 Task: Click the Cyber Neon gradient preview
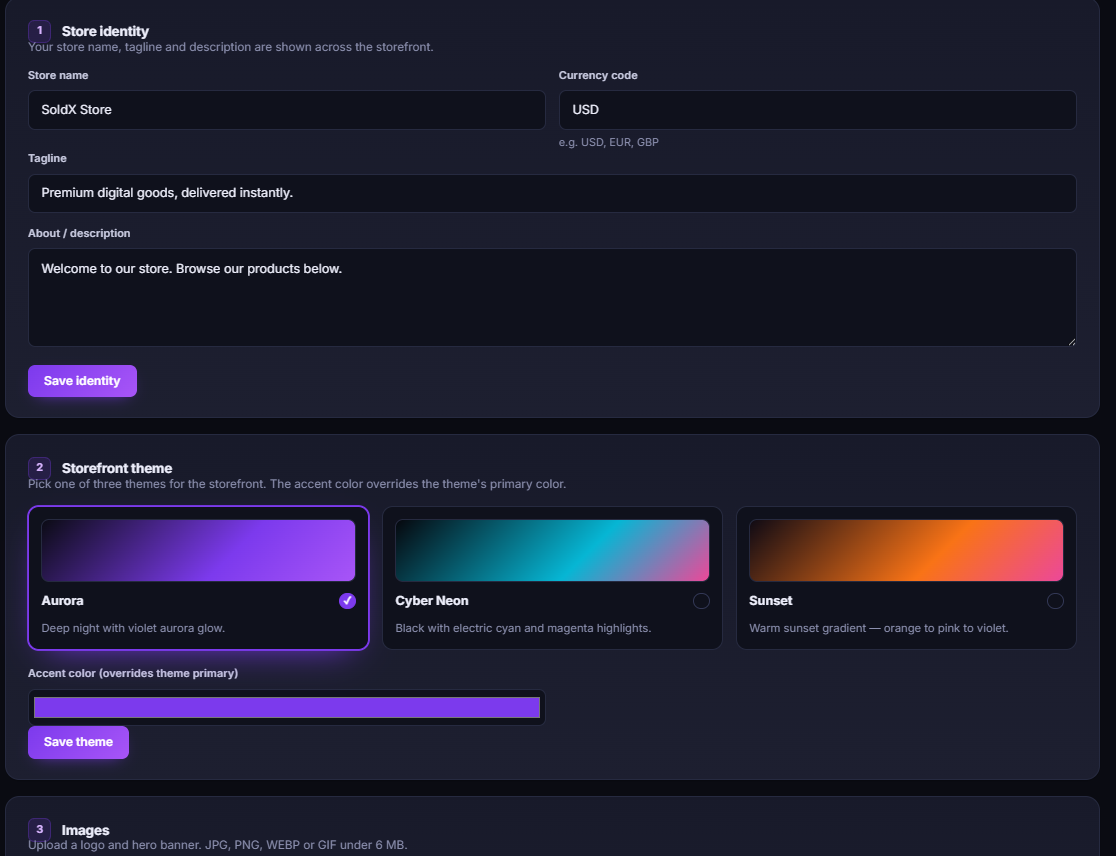click(x=552, y=550)
